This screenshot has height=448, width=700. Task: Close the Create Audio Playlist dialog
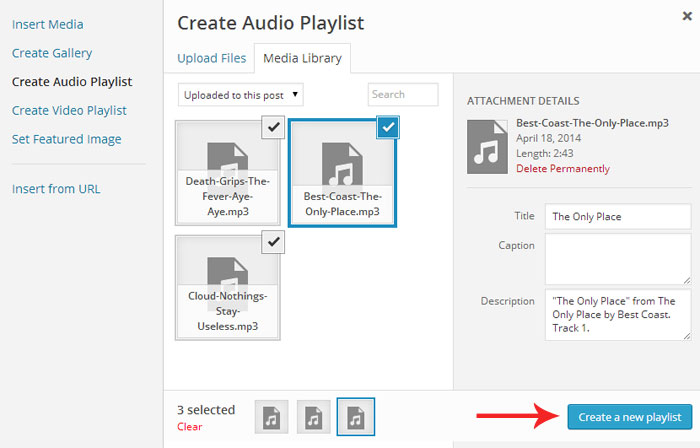687,17
